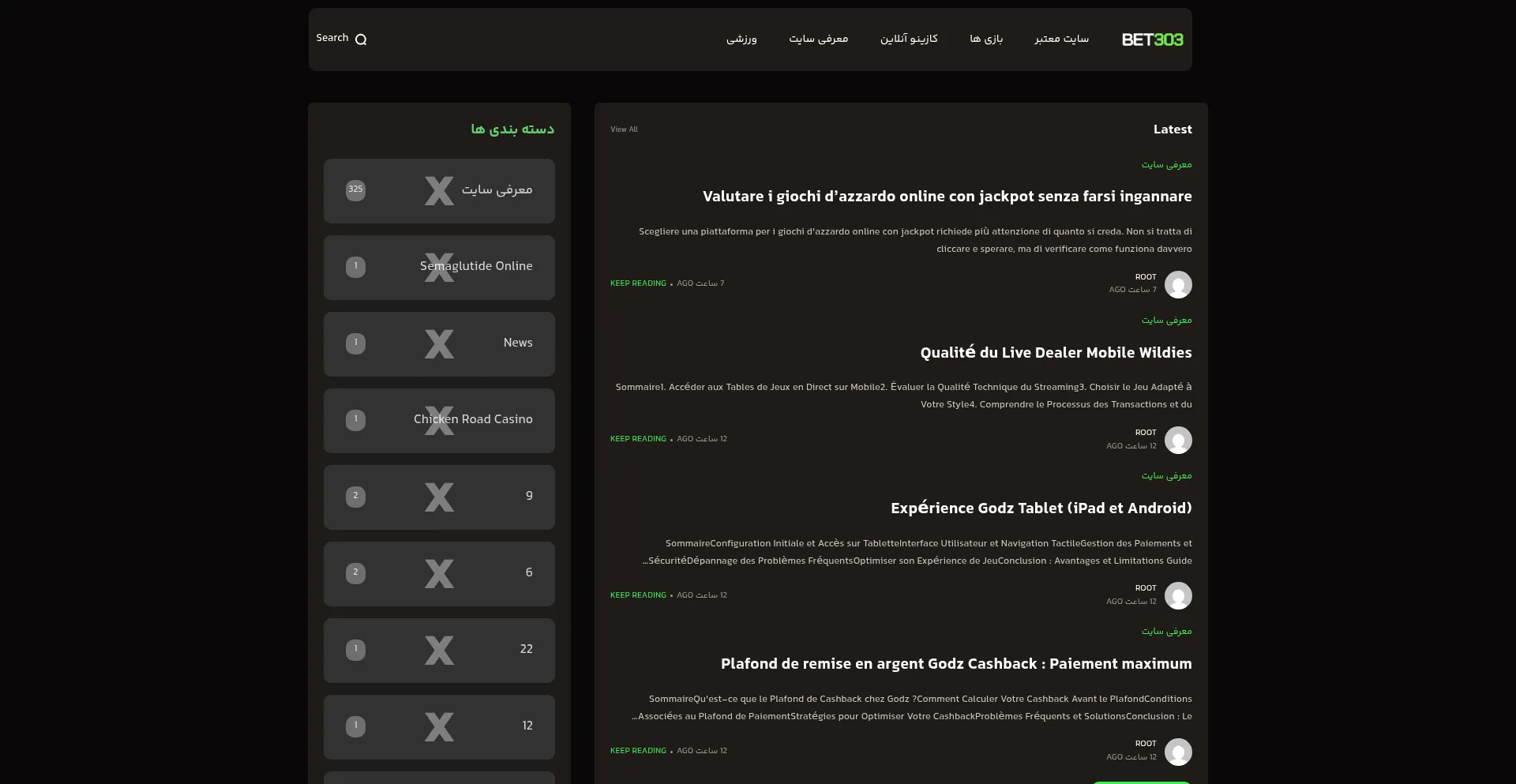The height and width of the screenshot is (784, 1516).
Task: Click Keep Reading under the Expérience Godz Tablet post
Action: pos(638,595)
